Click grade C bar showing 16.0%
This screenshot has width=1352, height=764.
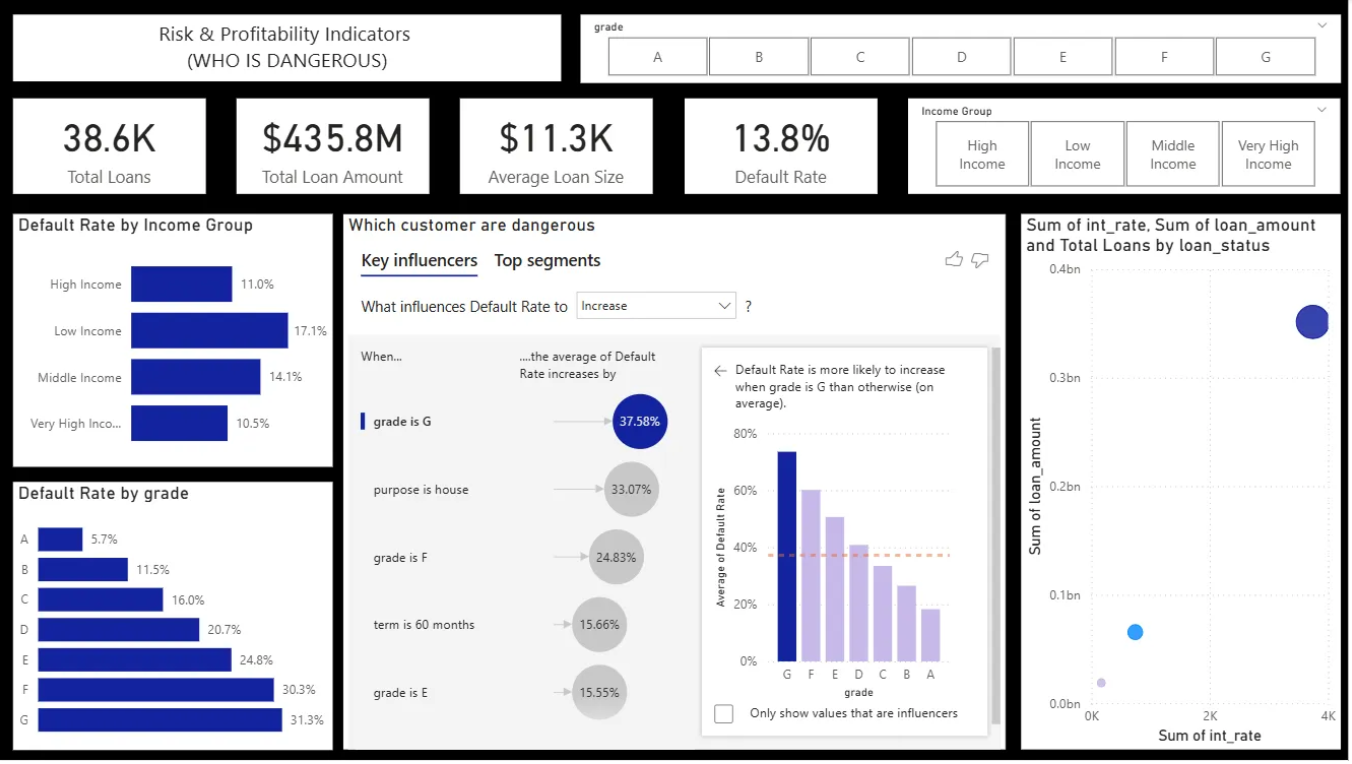tap(100, 600)
